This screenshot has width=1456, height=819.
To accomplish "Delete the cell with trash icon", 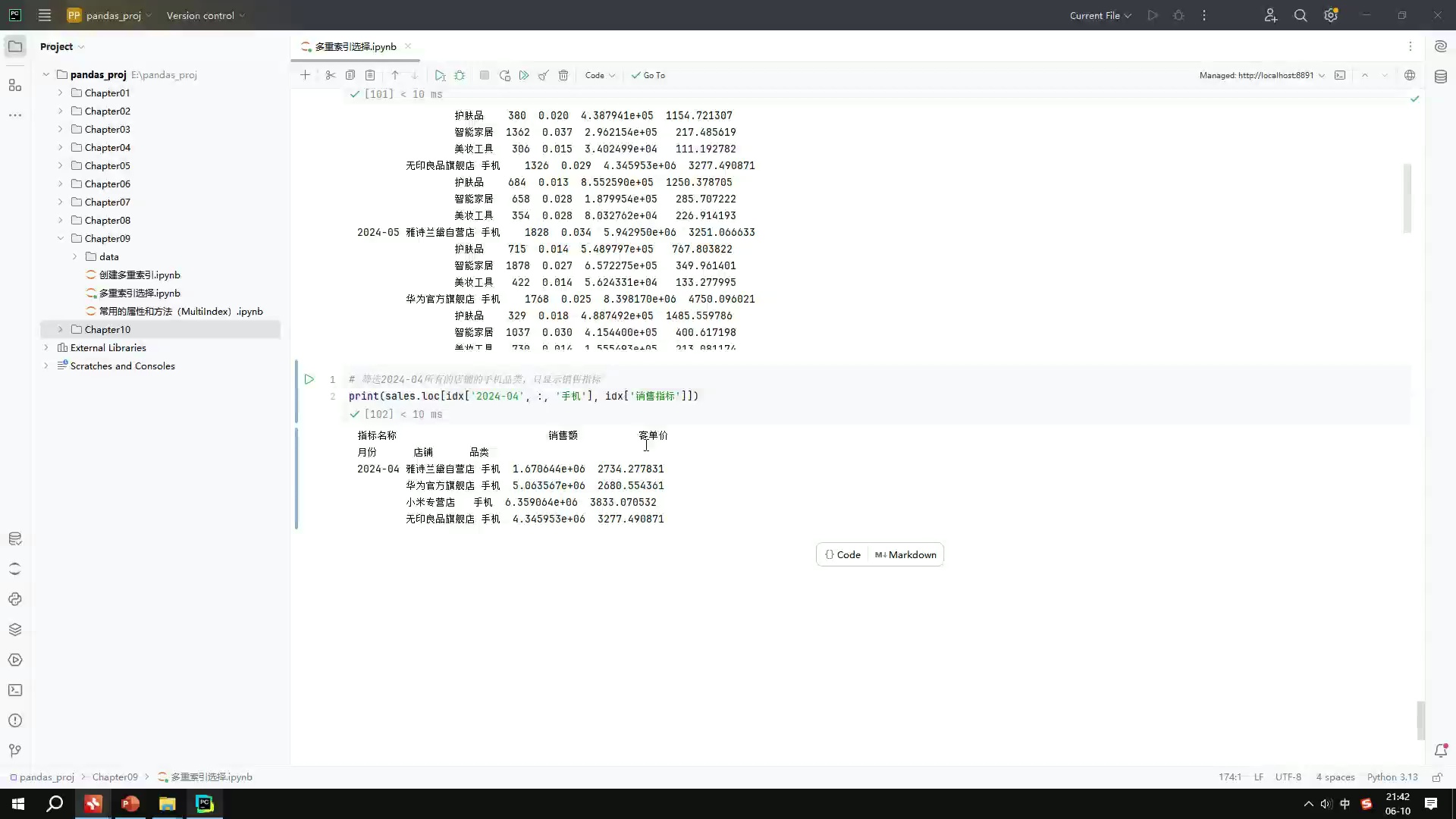I will coord(563,75).
